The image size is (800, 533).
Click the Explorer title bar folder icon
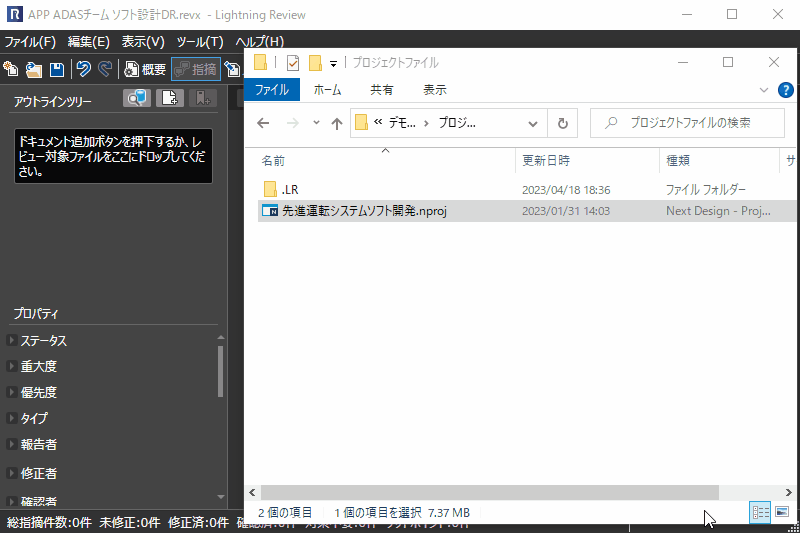pyautogui.click(x=260, y=62)
